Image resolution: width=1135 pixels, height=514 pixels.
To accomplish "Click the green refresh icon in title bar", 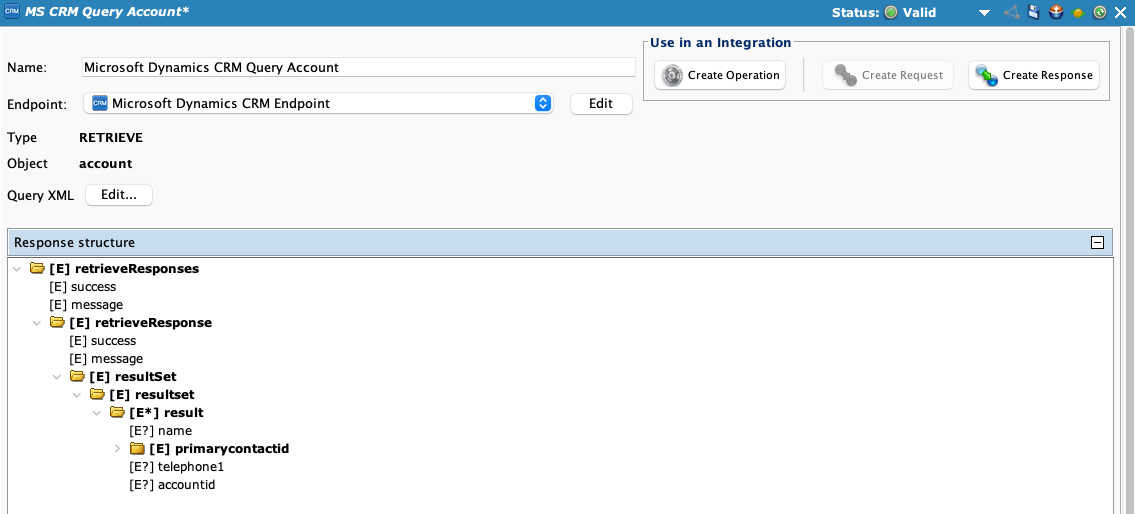I will (1100, 13).
